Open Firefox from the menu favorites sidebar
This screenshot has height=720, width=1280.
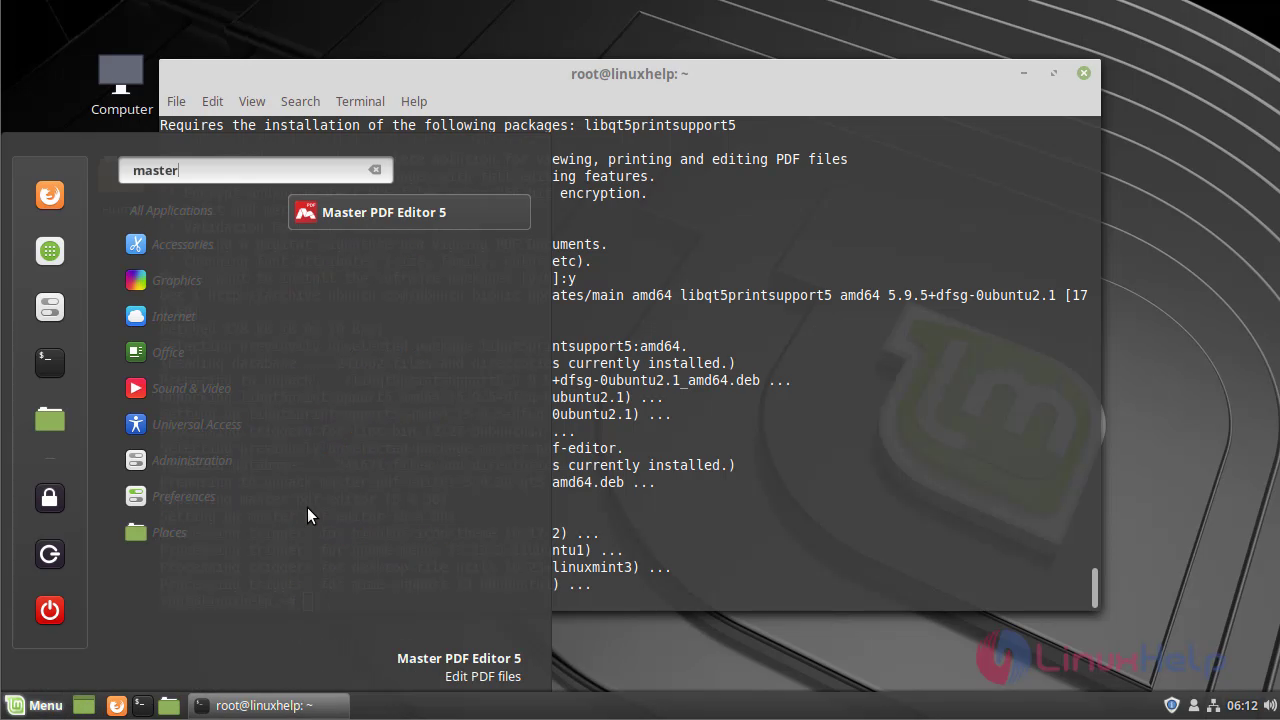[x=50, y=195]
